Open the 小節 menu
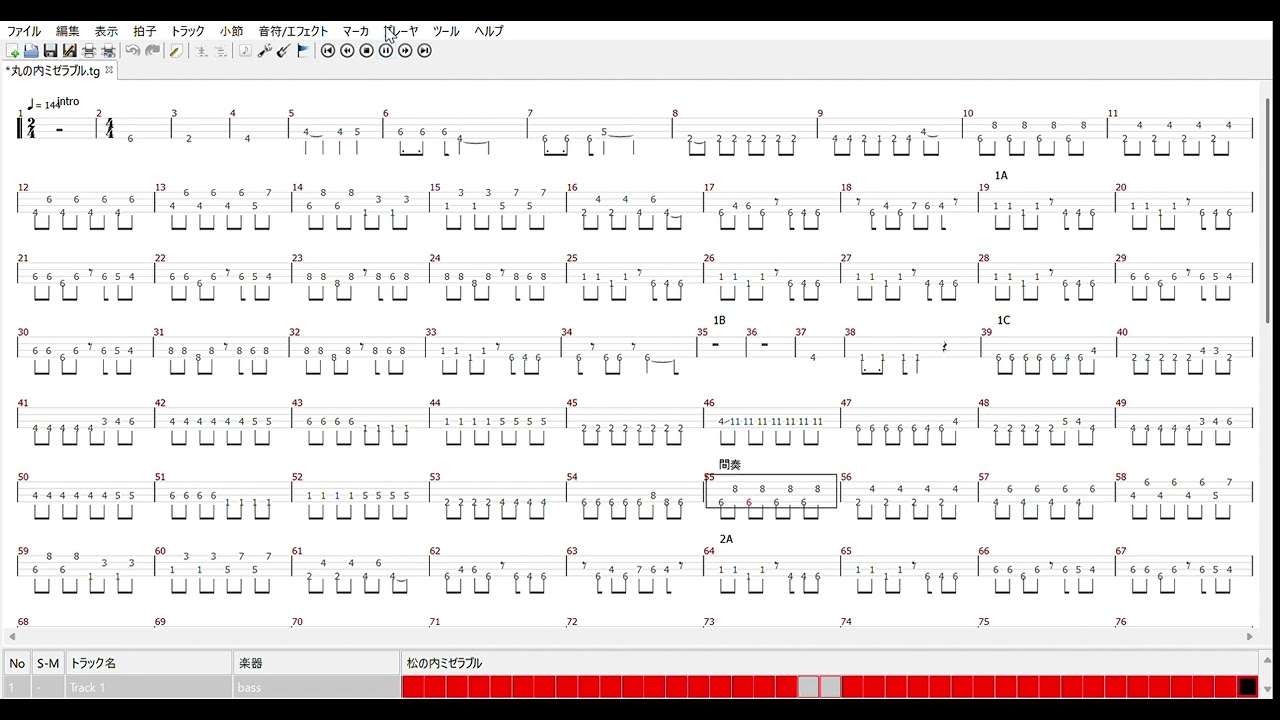The image size is (1280, 720). click(231, 31)
